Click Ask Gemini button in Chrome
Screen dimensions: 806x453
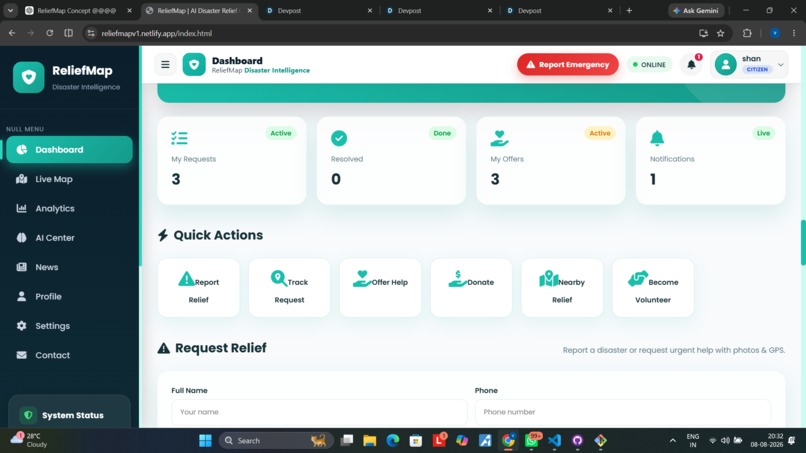(696, 10)
